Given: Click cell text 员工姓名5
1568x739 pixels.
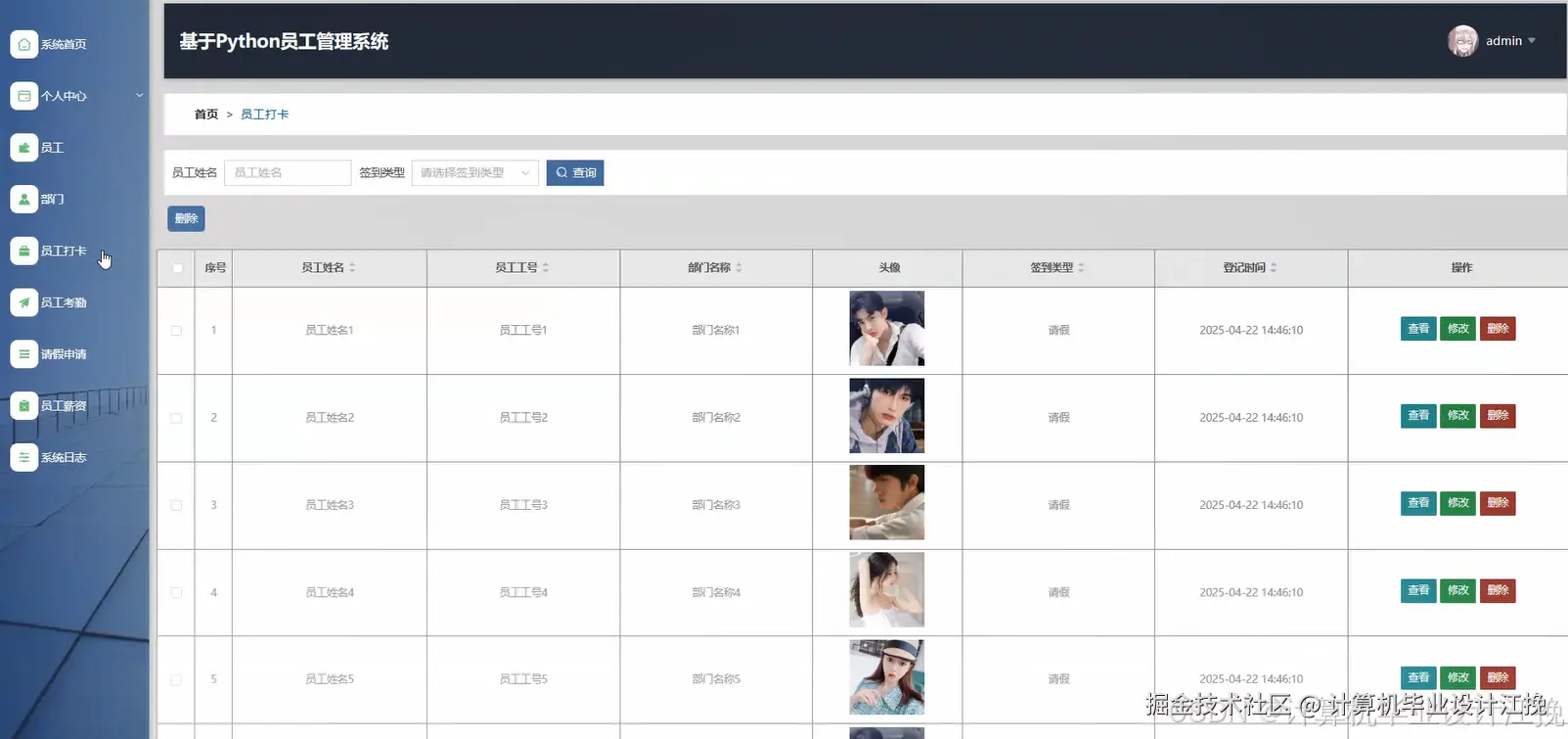Looking at the screenshot, I should (330, 679).
